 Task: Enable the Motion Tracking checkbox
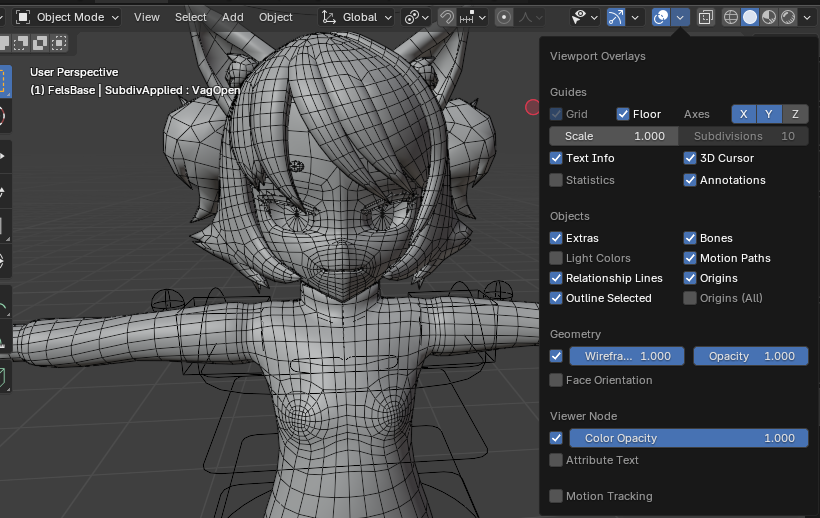pos(556,496)
